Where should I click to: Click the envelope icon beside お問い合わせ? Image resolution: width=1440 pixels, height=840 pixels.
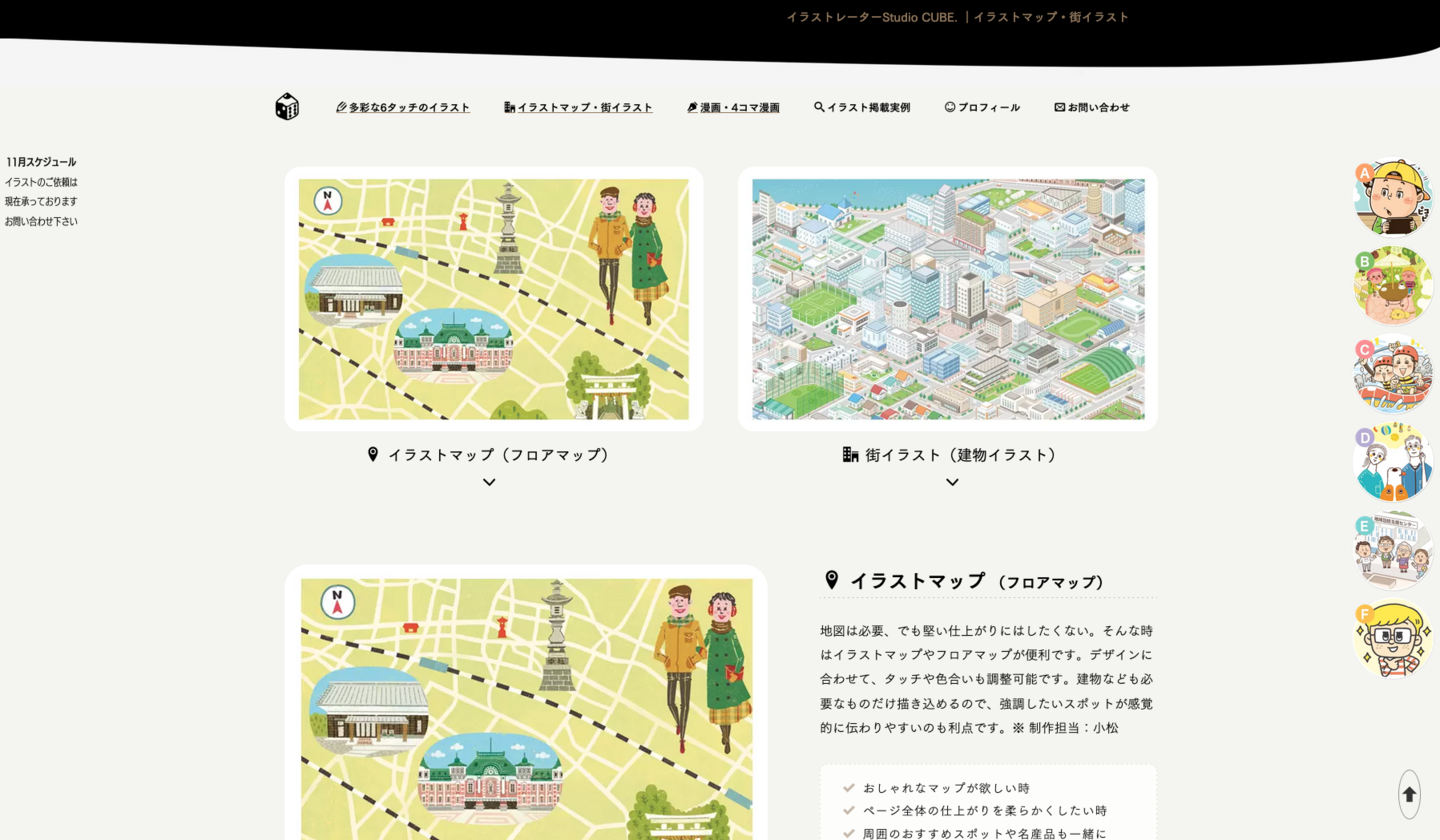(1058, 106)
